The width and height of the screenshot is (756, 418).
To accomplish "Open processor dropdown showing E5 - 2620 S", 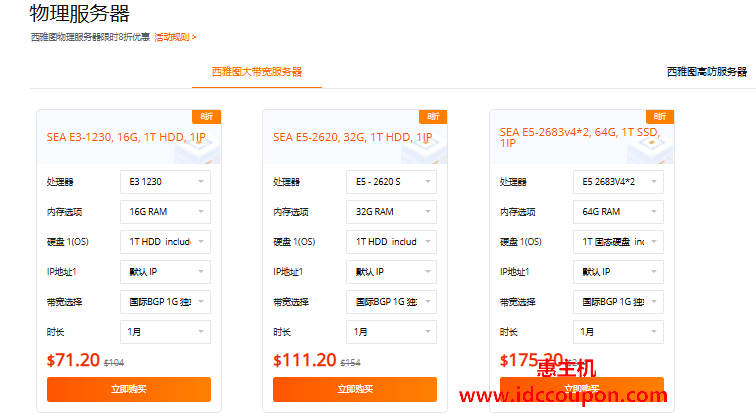I will pyautogui.click(x=392, y=182).
